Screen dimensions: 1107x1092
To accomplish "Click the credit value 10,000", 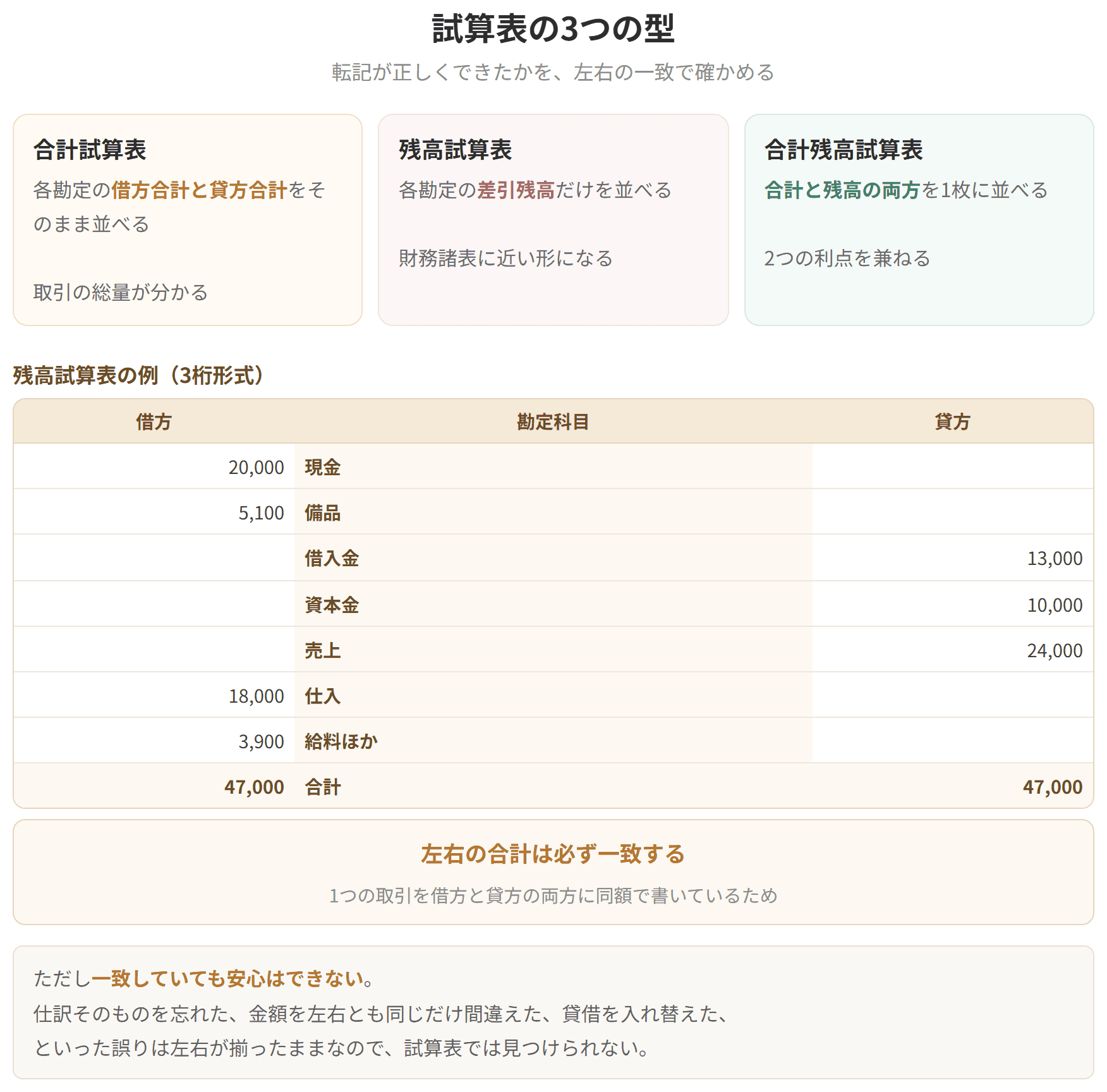I will click(x=1055, y=605).
